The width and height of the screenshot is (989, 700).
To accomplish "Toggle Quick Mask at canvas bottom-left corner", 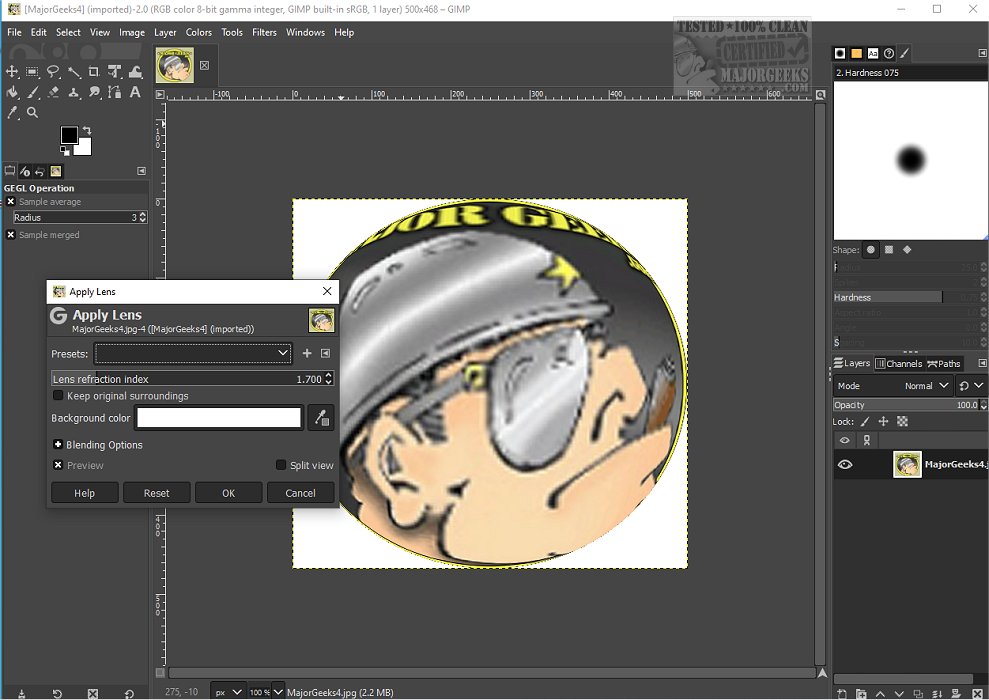I will click(160, 673).
